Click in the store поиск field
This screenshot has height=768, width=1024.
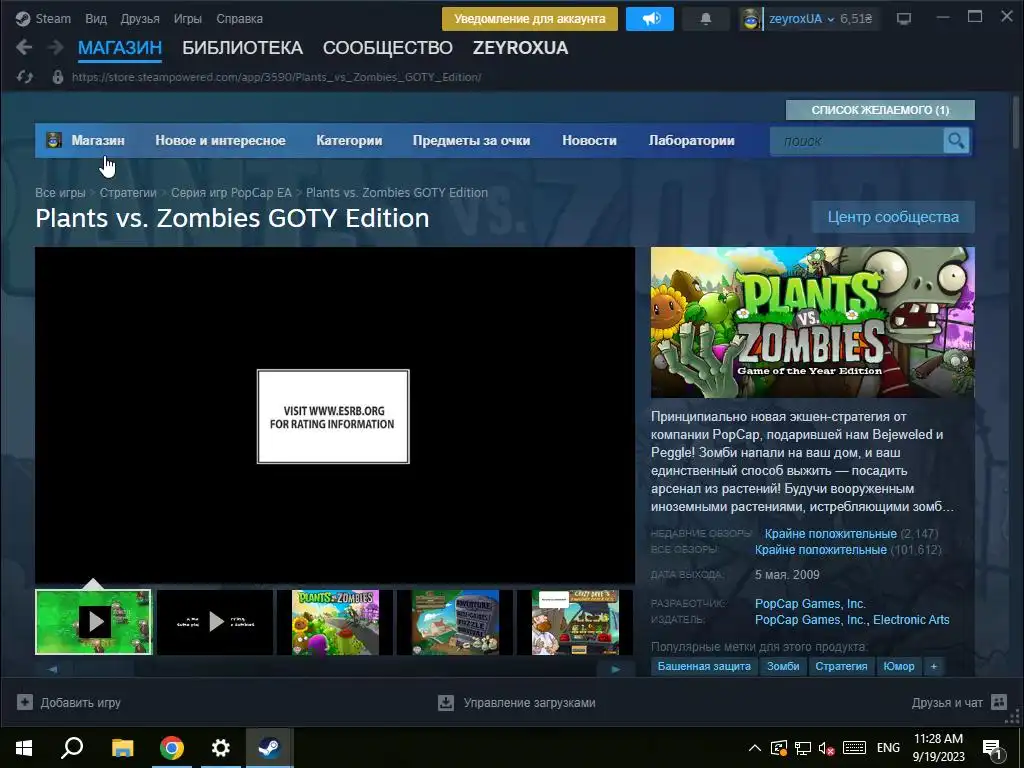point(857,140)
